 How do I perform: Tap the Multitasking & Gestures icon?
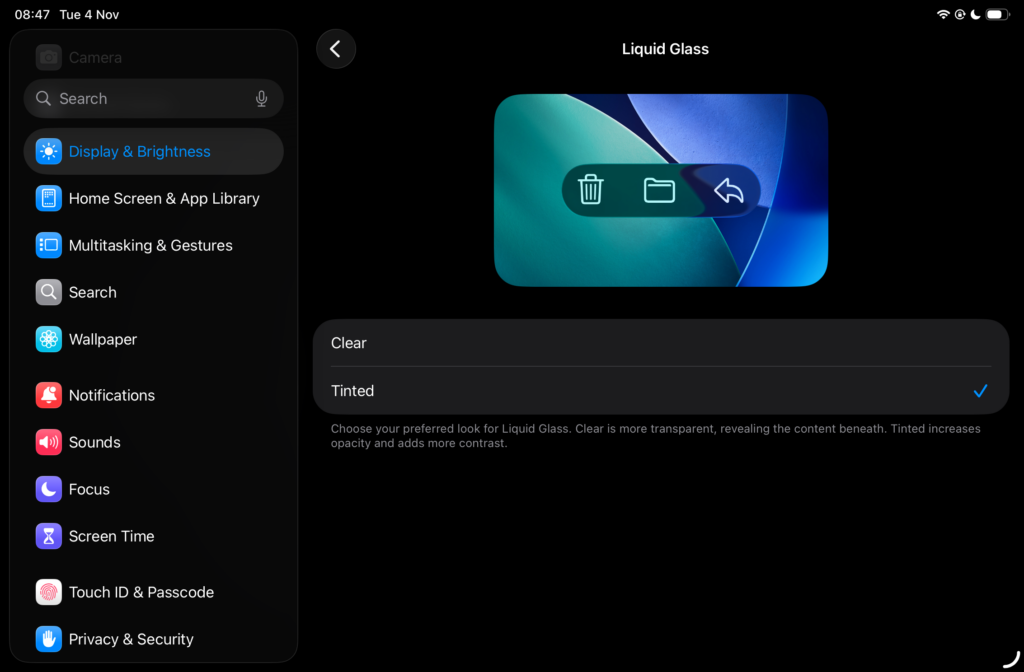point(48,245)
